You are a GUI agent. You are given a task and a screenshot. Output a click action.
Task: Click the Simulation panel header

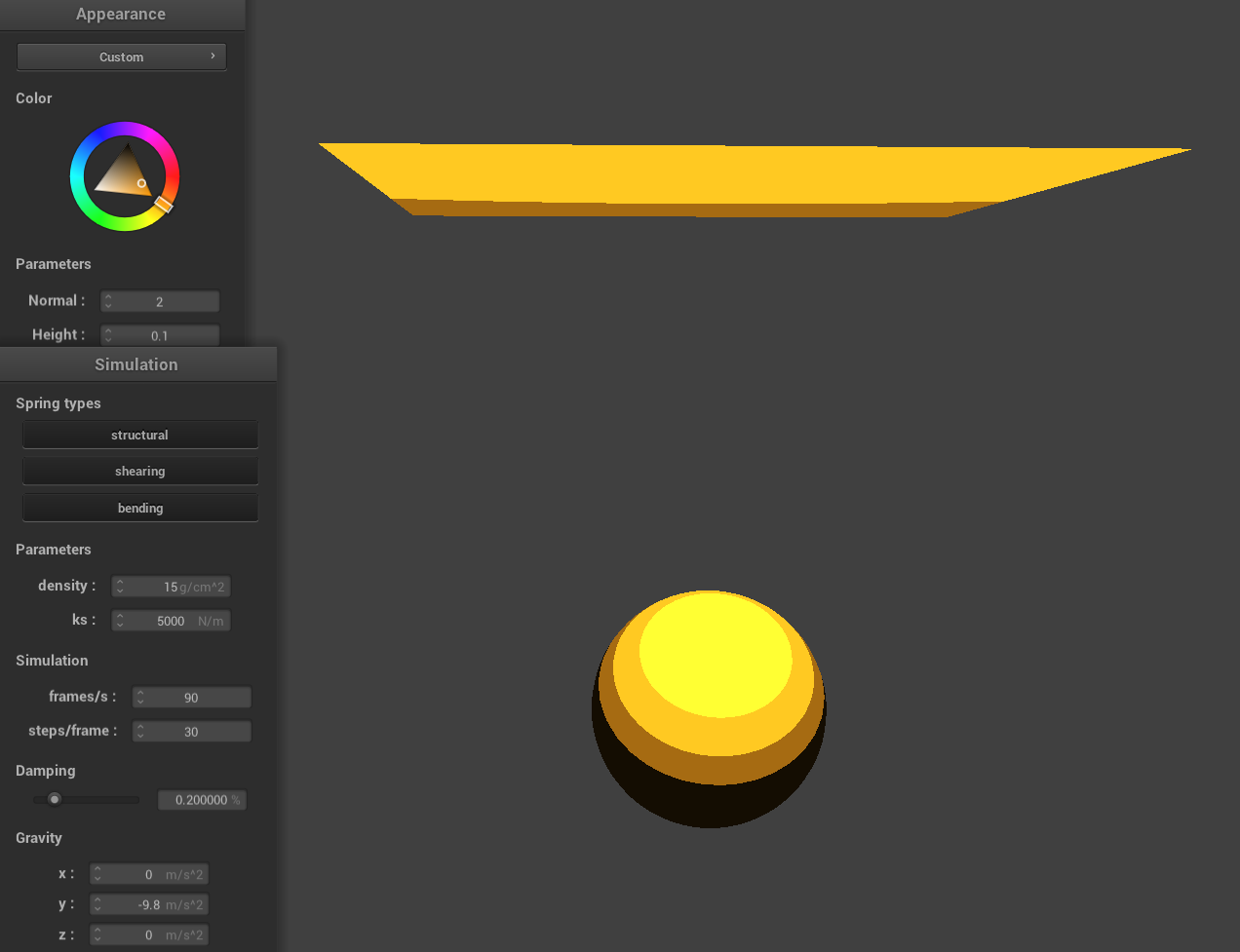tap(136, 364)
